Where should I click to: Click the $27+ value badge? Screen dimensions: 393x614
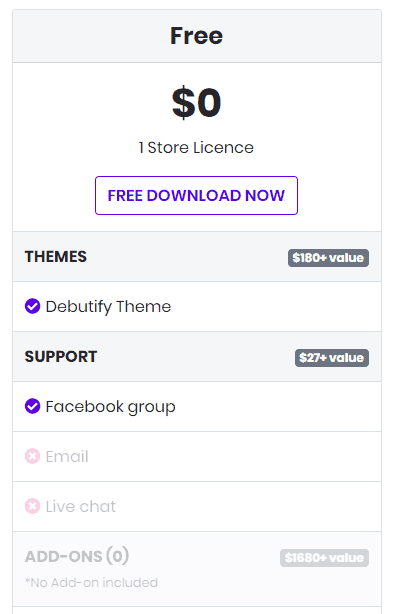point(332,358)
